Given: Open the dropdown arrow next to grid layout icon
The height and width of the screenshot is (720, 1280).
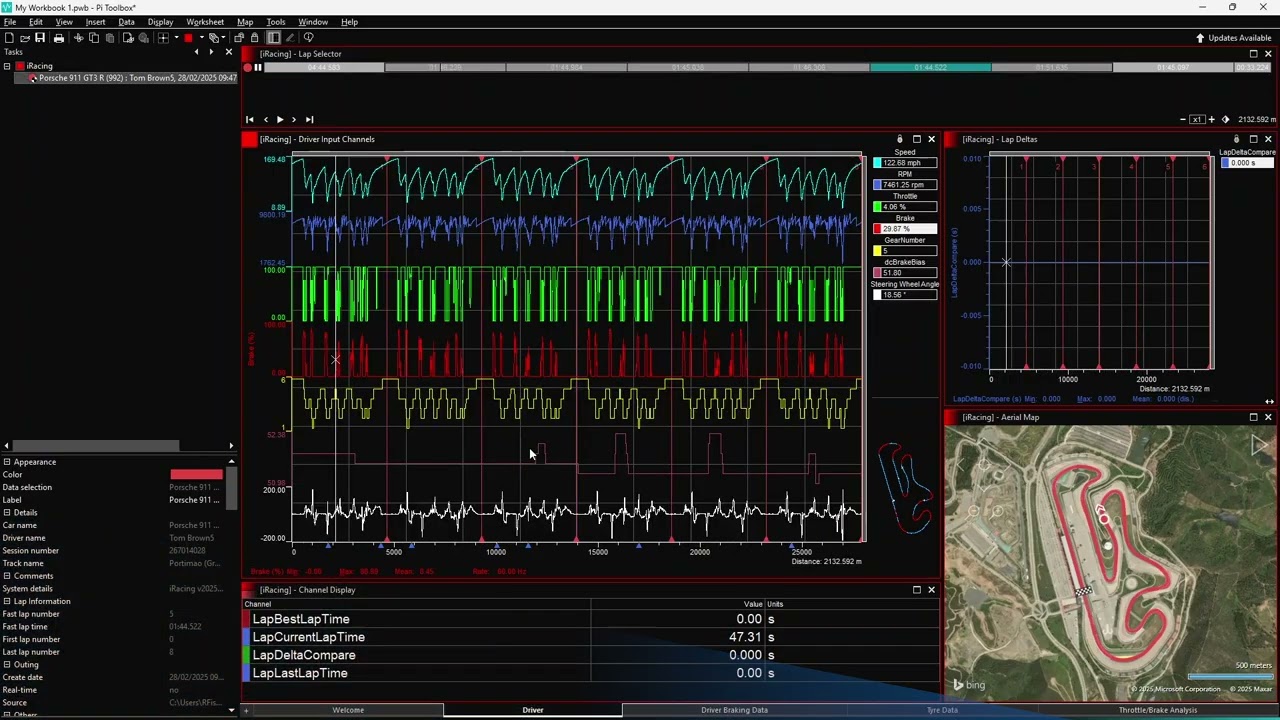Looking at the screenshot, I should pyautogui.click(x=176, y=38).
